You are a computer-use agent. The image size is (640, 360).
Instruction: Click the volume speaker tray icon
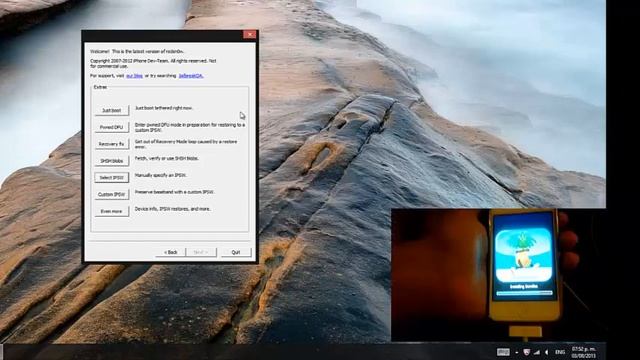(x=547, y=352)
